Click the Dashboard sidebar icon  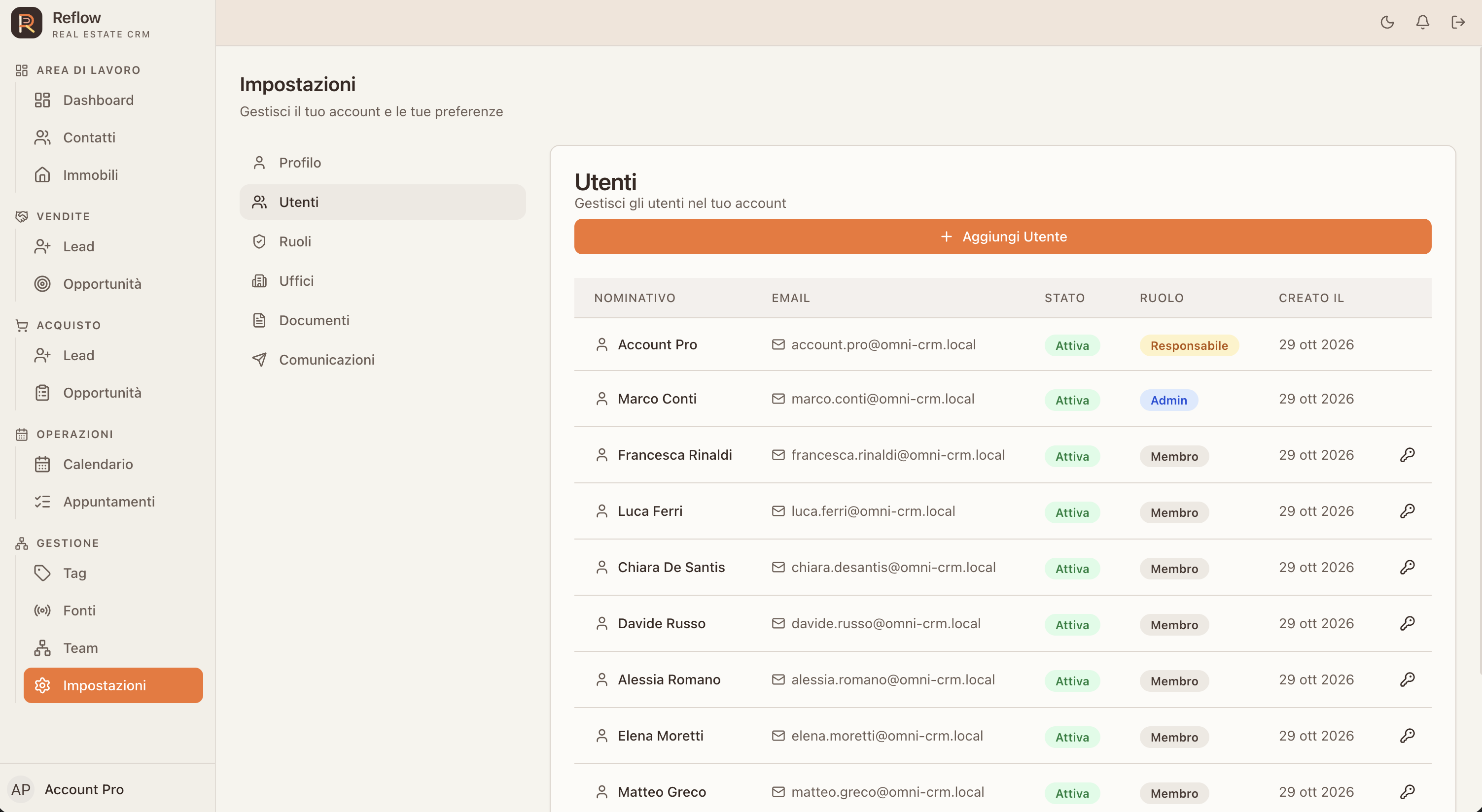42,100
